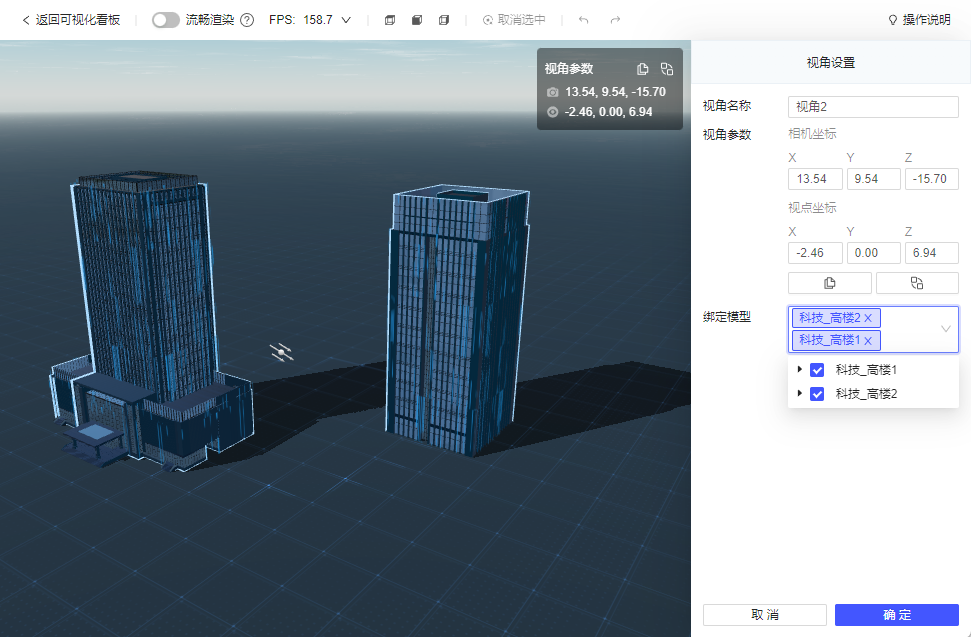The height and width of the screenshot is (637, 971).
Task: Click the 相机坐标 X field 13.54
Action: 815,179
